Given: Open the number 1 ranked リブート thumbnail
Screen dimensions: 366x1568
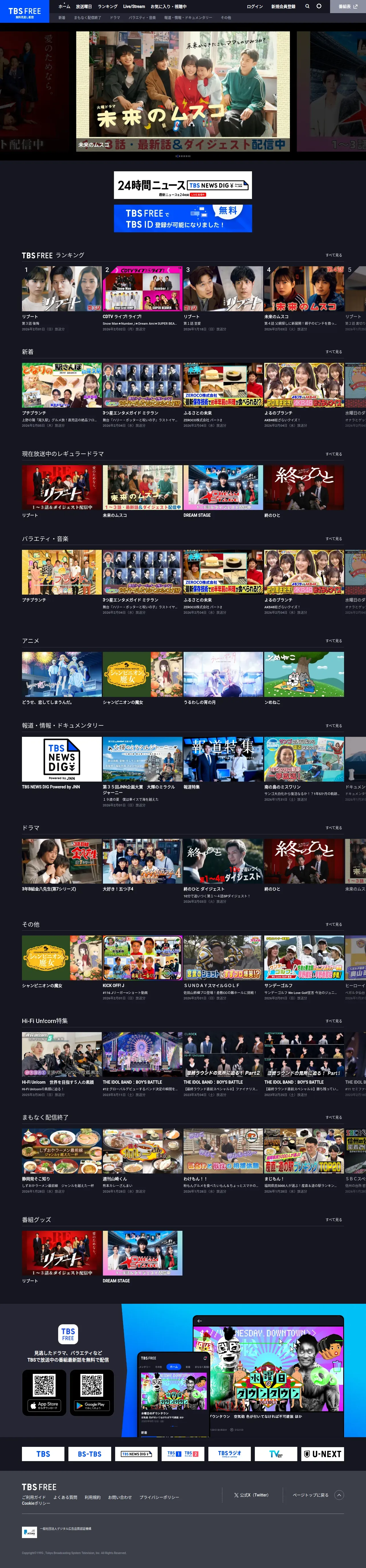Looking at the screenshot, I should 62,288.
